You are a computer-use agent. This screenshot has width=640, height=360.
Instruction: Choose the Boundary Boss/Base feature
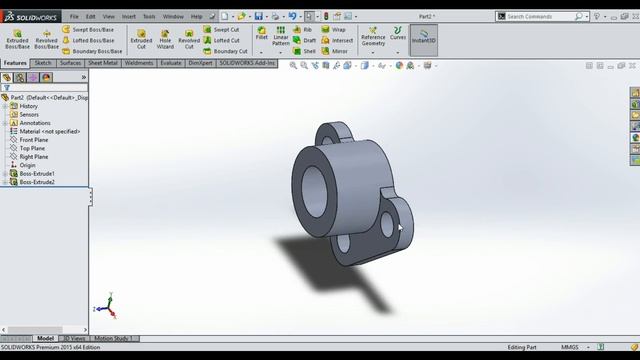(92, 51)
